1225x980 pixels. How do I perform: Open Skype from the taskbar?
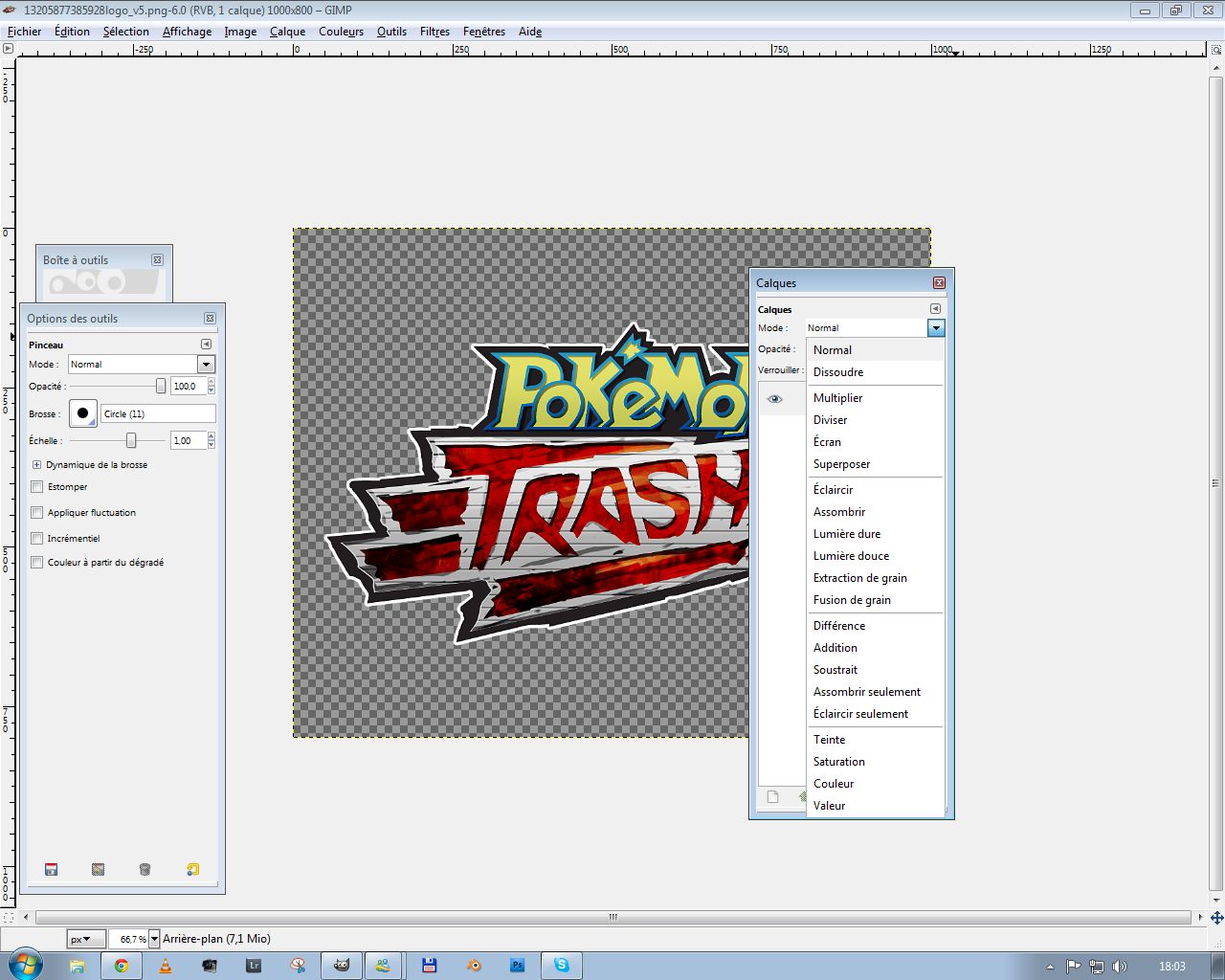pyautogui.click(x=562, y=966)
